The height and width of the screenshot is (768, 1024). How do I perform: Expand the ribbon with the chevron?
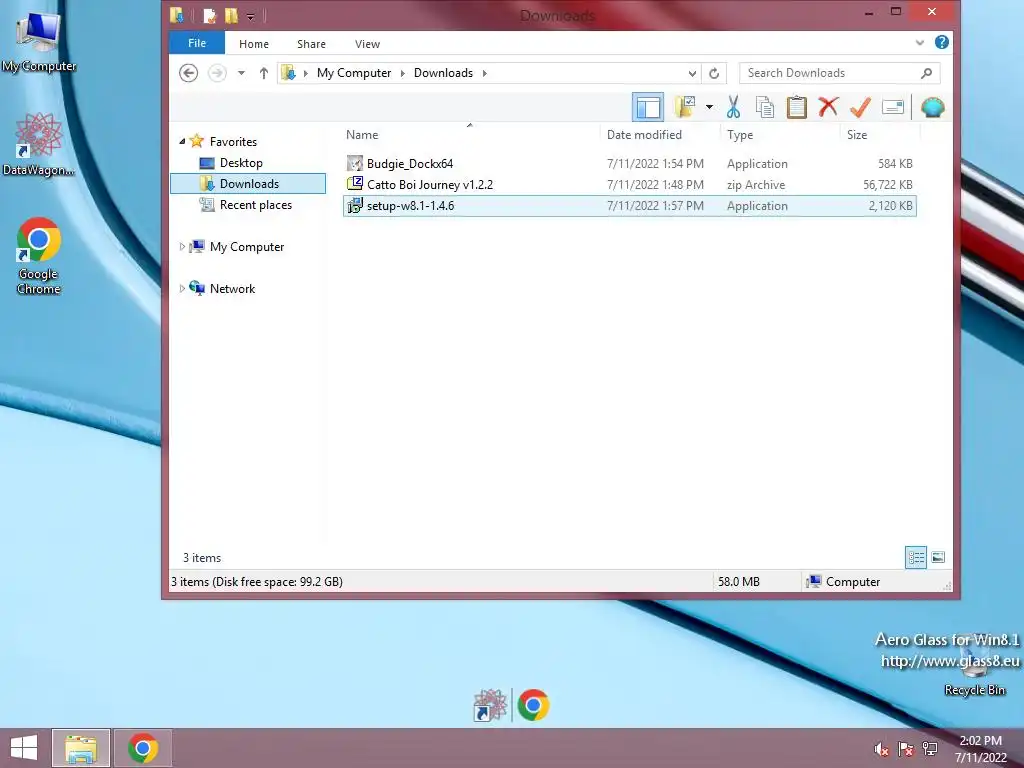click(920, 43)
